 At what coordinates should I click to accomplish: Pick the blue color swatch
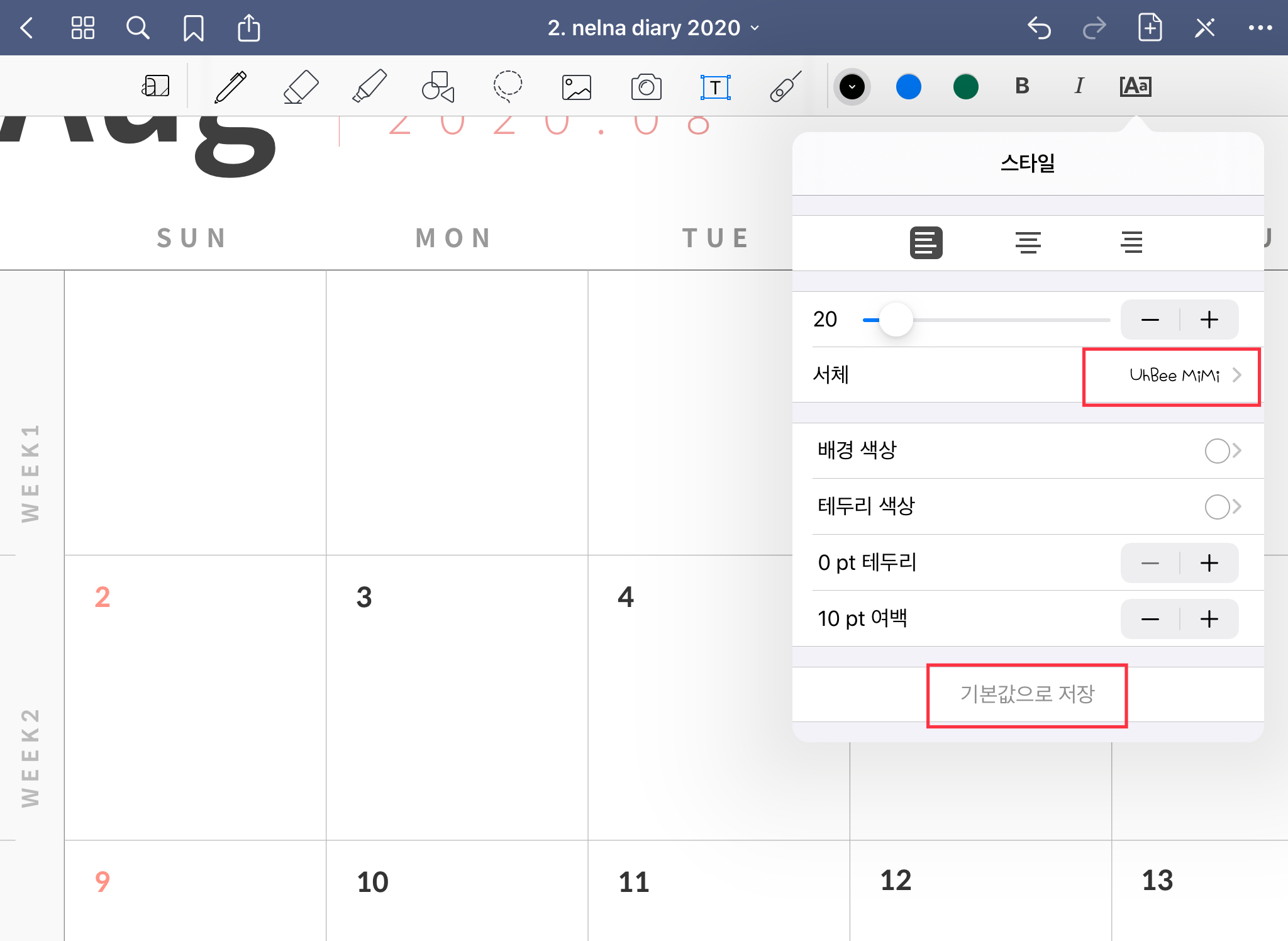tap(908, 87)
